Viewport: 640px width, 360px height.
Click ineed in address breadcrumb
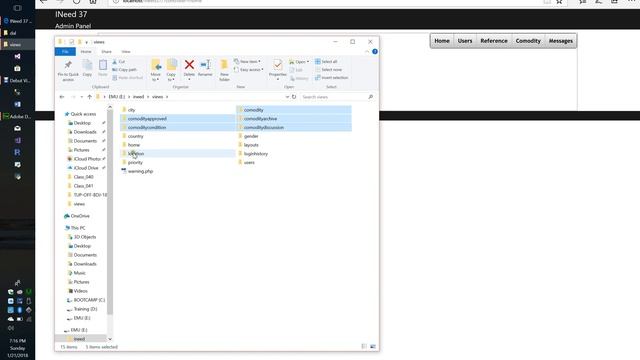click(138, 97)
